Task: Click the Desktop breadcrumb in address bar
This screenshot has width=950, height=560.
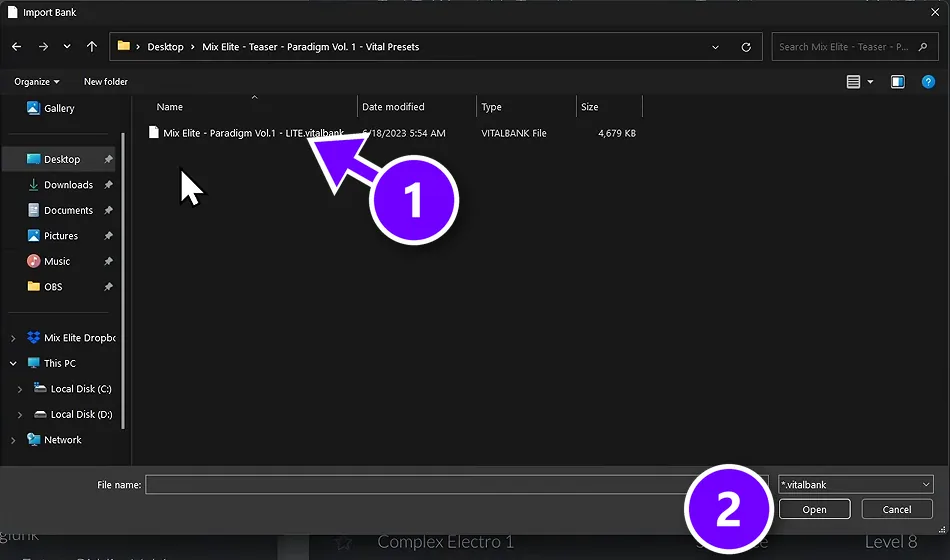Action: (165, 47)
